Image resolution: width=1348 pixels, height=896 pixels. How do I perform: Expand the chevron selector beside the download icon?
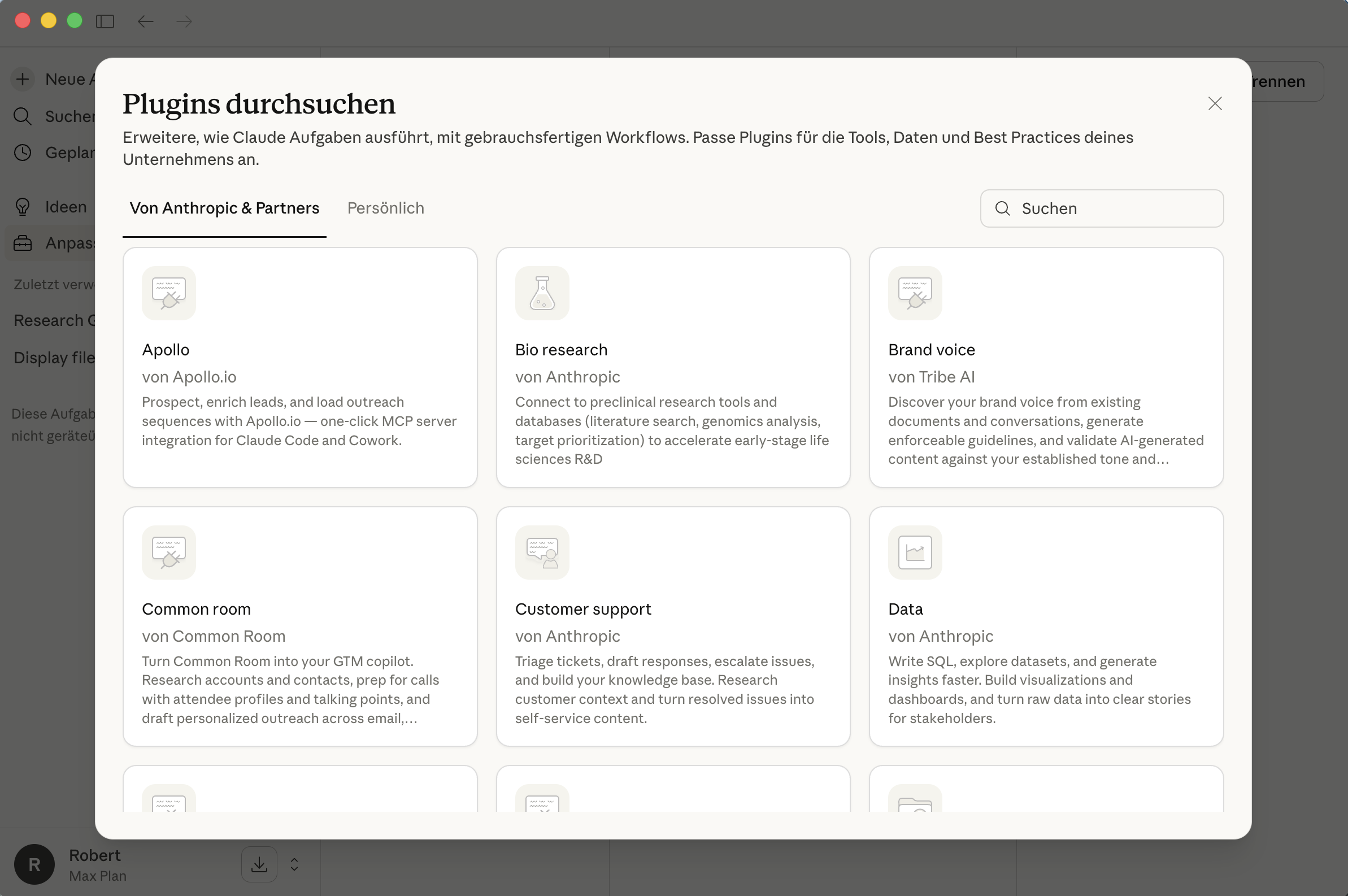[294, 864]
